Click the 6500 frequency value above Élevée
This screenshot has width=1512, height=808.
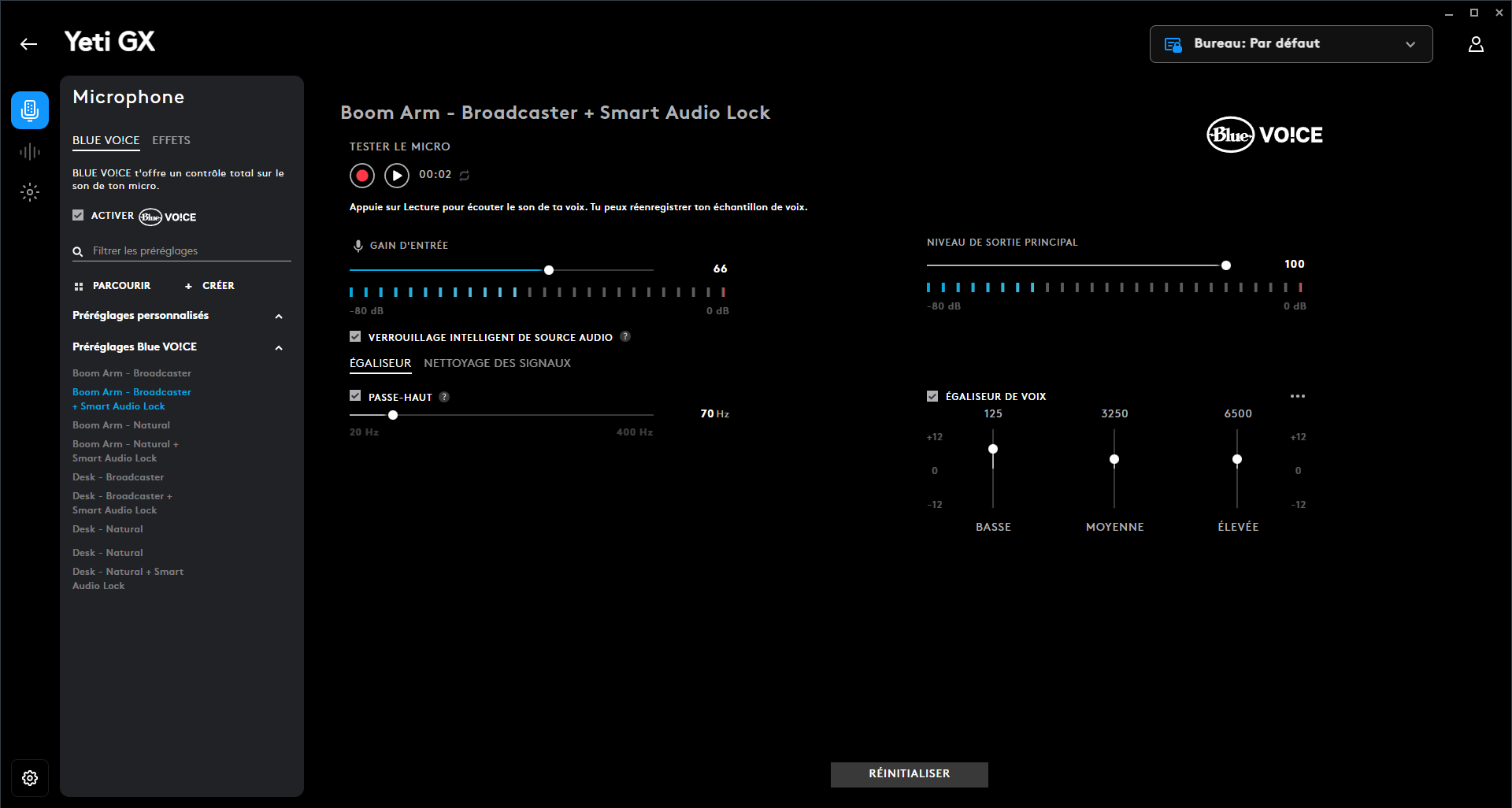1238,413
